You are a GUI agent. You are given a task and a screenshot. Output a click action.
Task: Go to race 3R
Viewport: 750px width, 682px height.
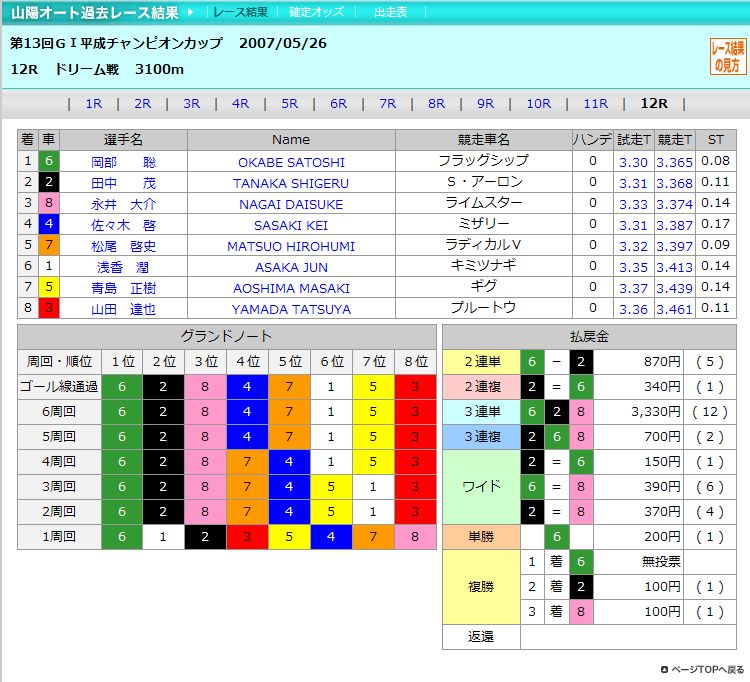coord(192,103)
